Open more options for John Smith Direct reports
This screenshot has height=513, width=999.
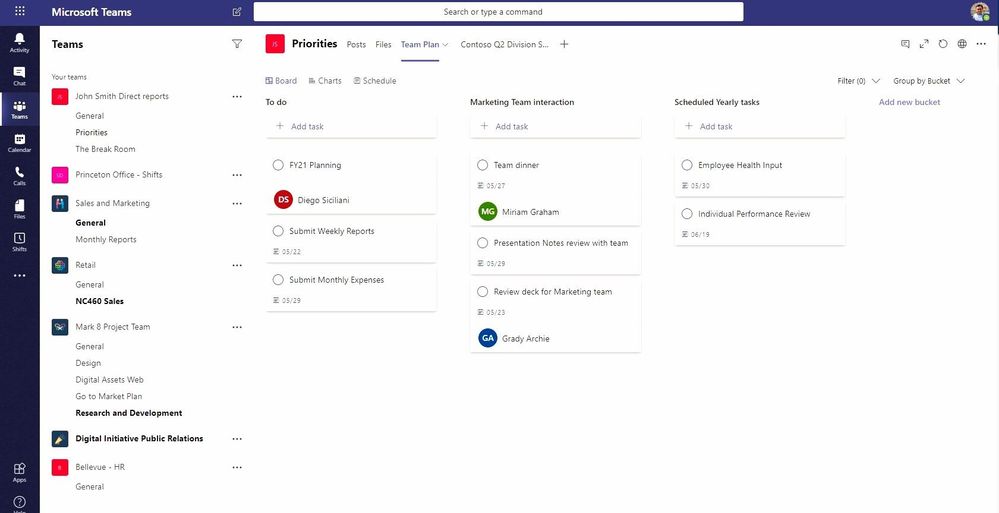pyautogui.click(x=237, y=96)
